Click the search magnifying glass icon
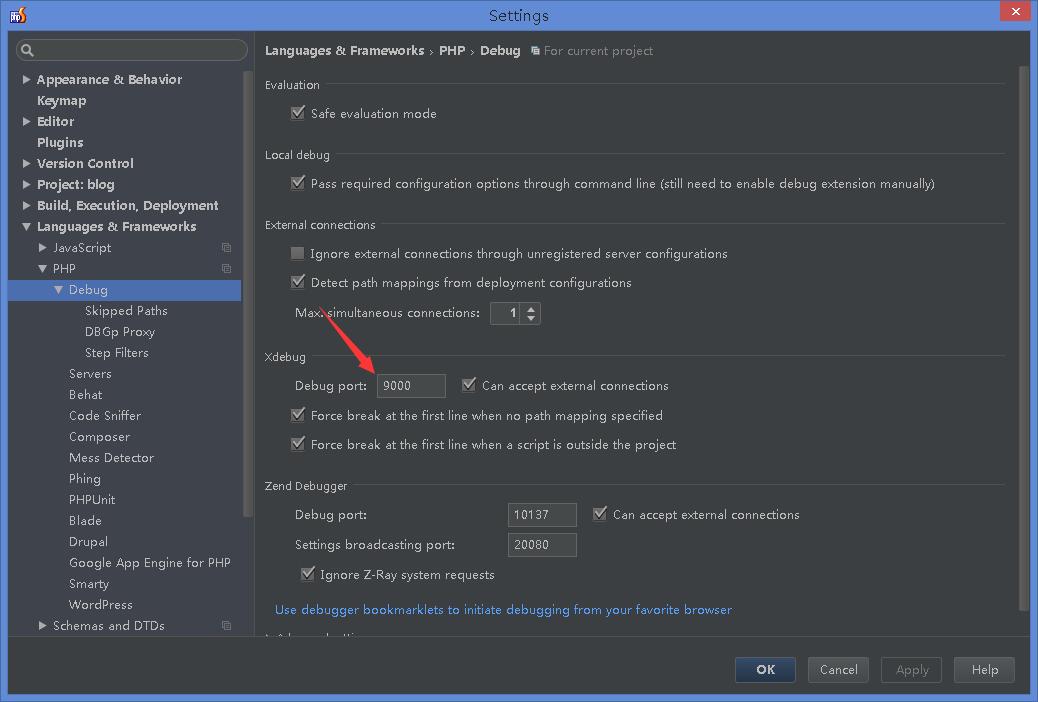 28,50
